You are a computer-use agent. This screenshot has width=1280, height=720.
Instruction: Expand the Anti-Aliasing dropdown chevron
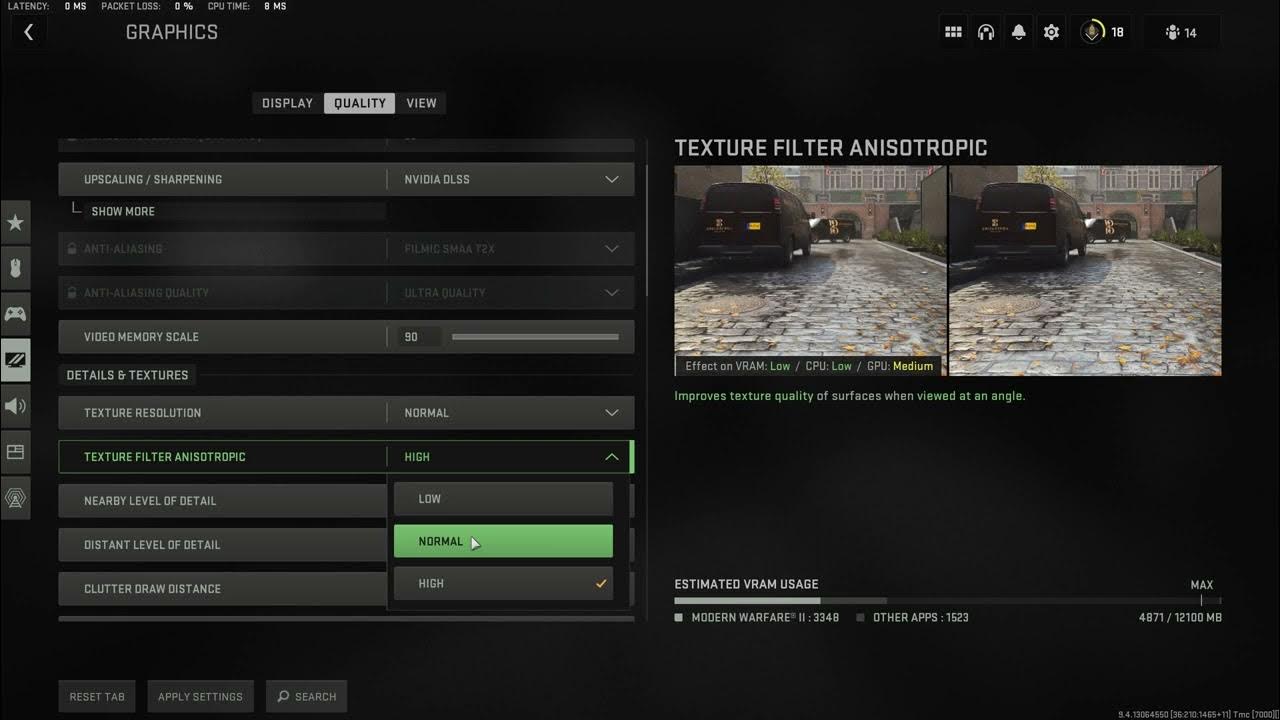coord(612,248)
